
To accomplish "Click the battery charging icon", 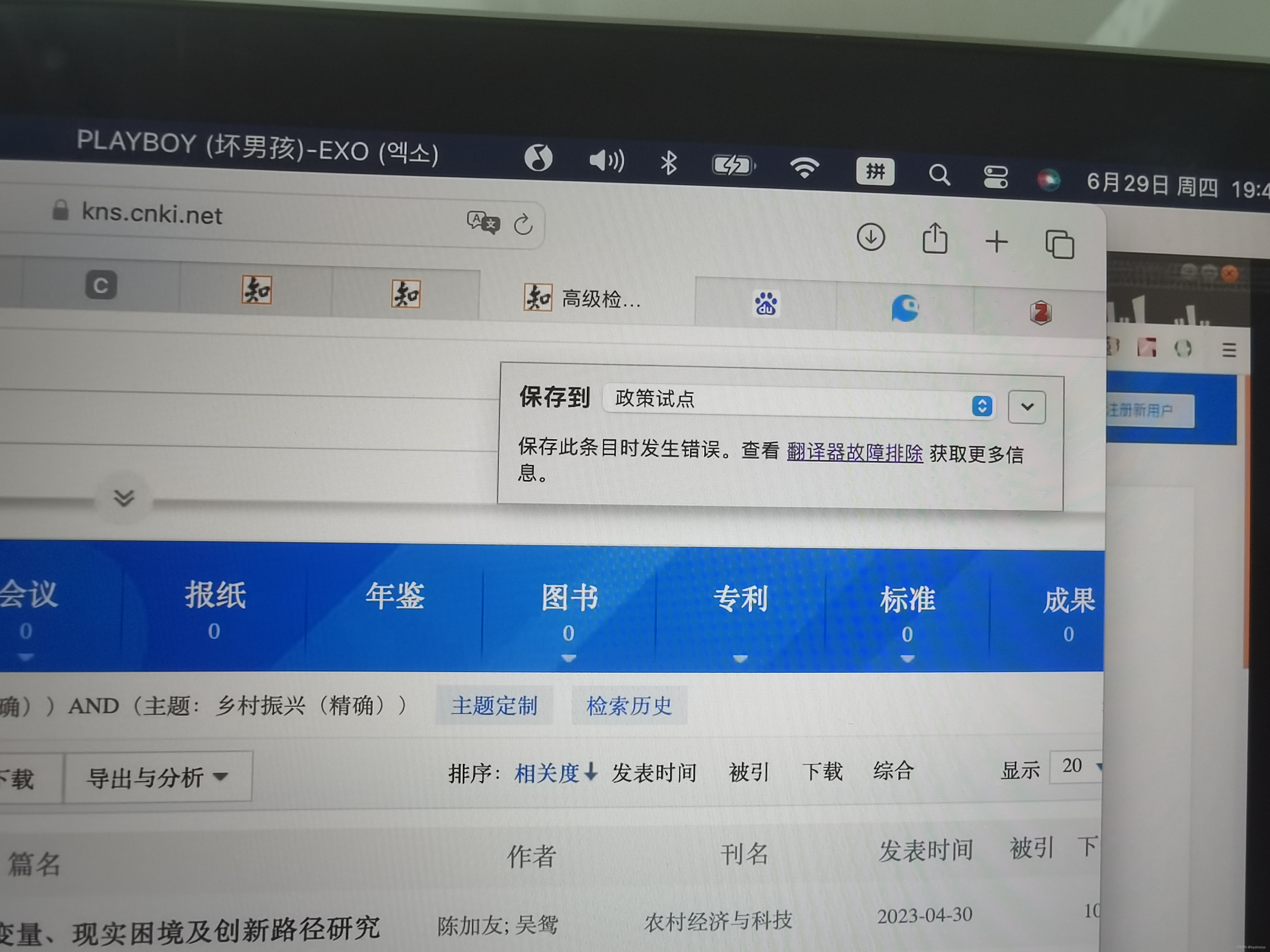I will coord(733,165).
